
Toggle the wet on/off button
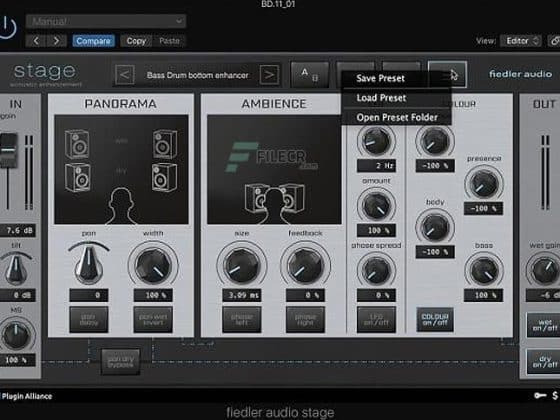(544, 325)
